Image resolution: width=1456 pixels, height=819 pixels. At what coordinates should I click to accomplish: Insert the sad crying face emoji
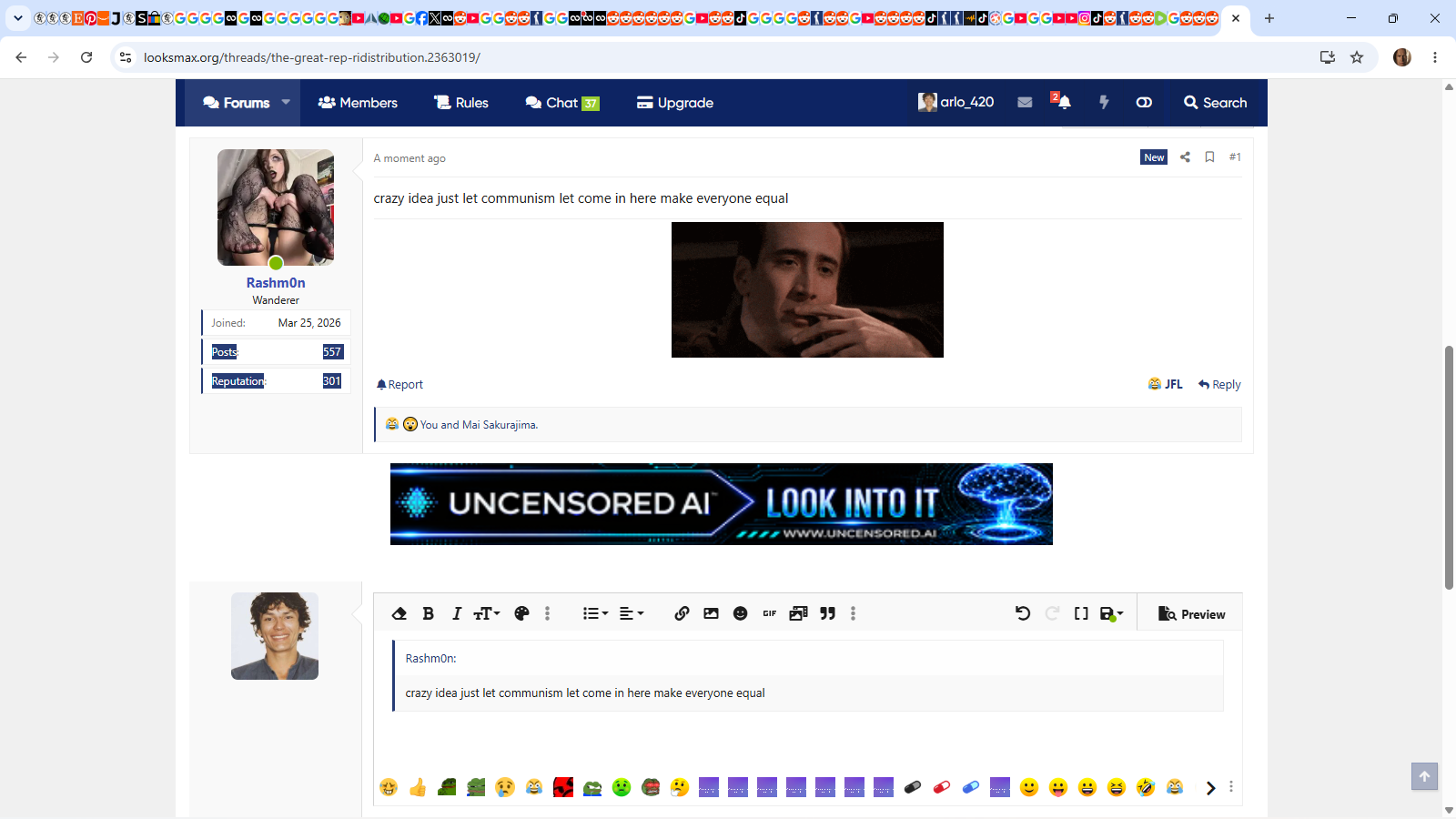[x=505, y=787]
